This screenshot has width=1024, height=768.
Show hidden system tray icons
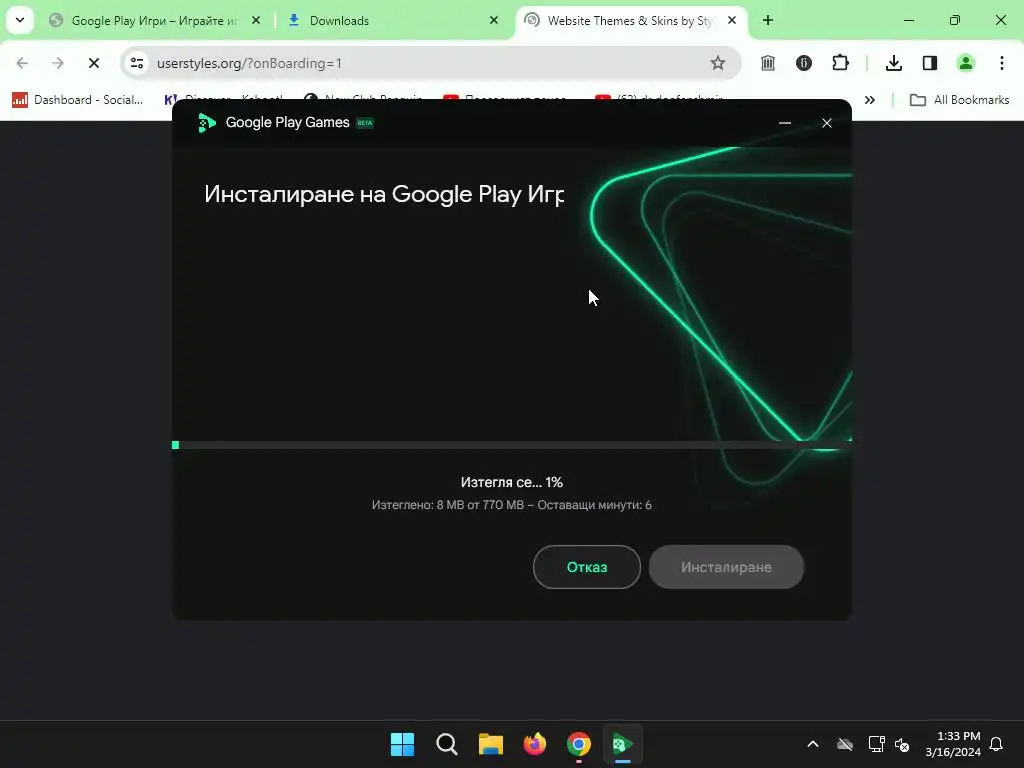pyautogui.click(x=813, y=744)
